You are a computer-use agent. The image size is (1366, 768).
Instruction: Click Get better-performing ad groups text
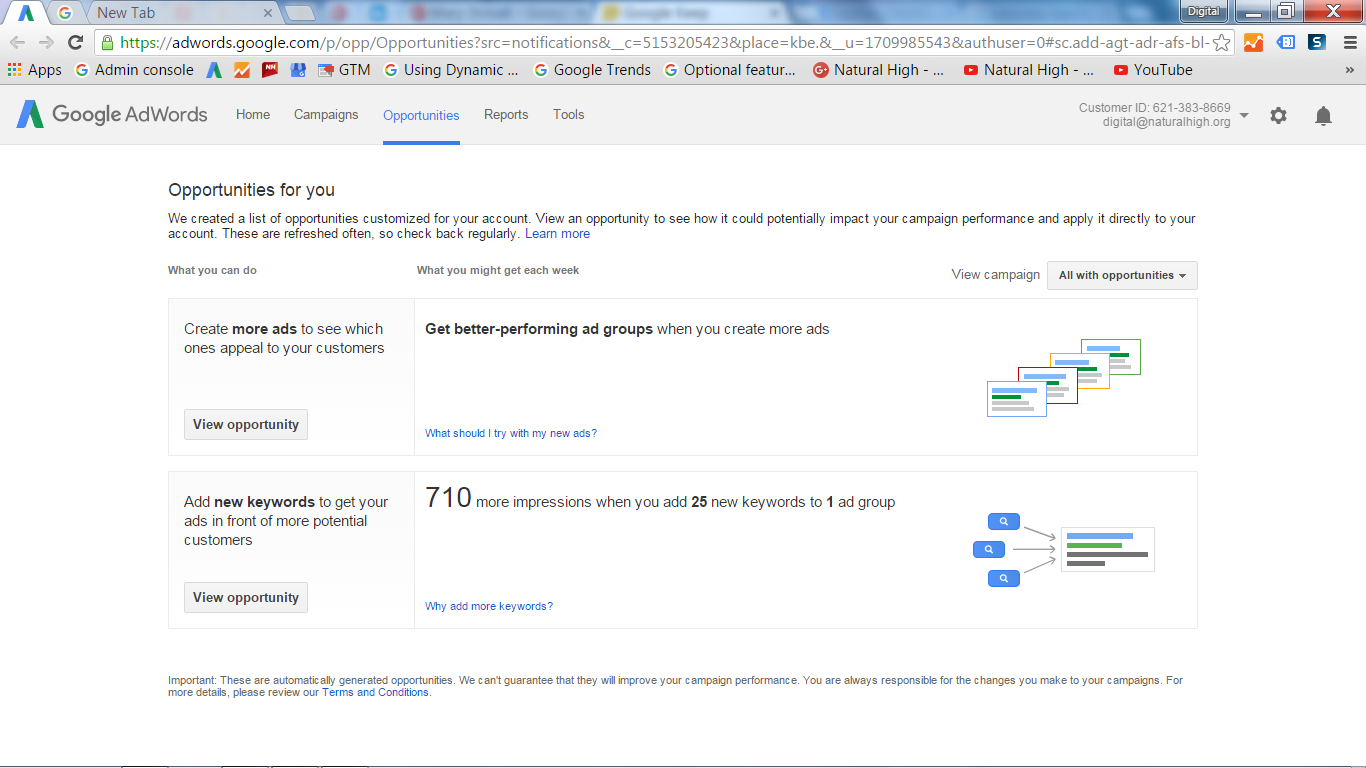click(539, 329)
